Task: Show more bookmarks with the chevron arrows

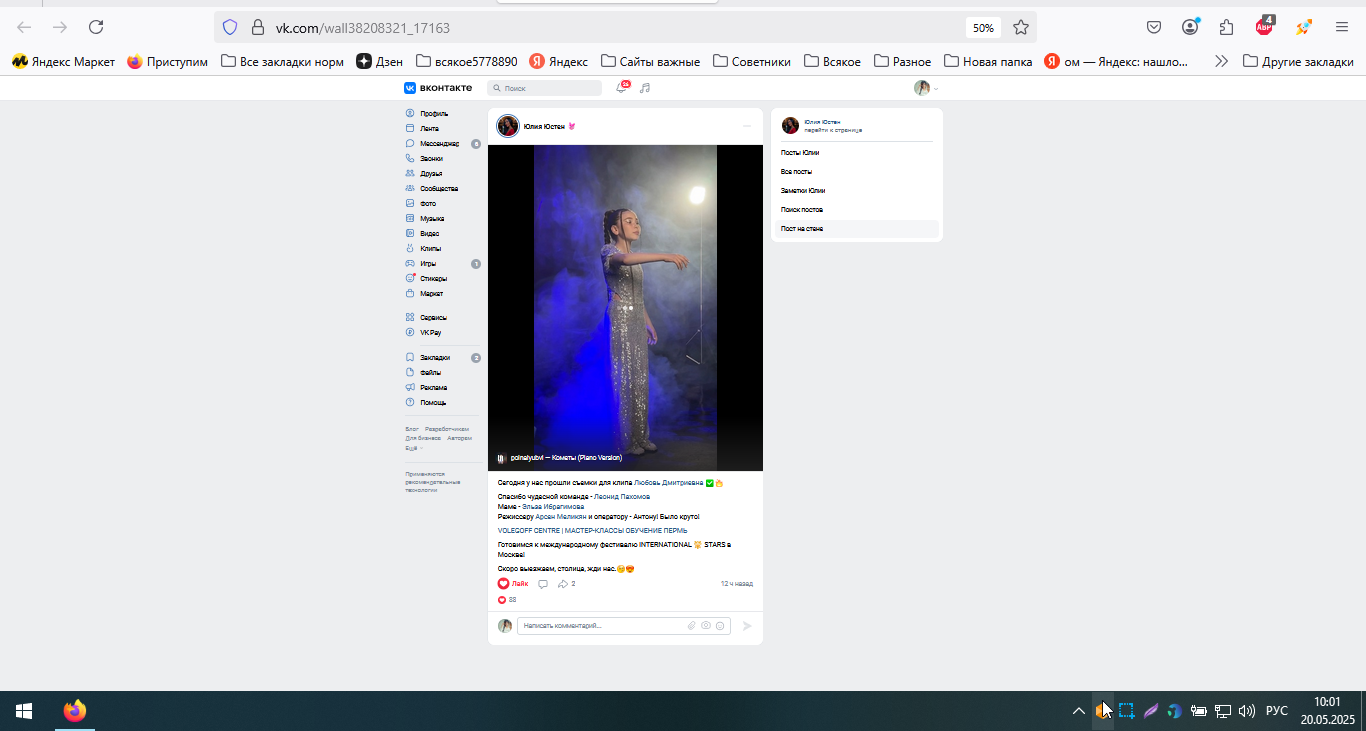Action: 1221,61
